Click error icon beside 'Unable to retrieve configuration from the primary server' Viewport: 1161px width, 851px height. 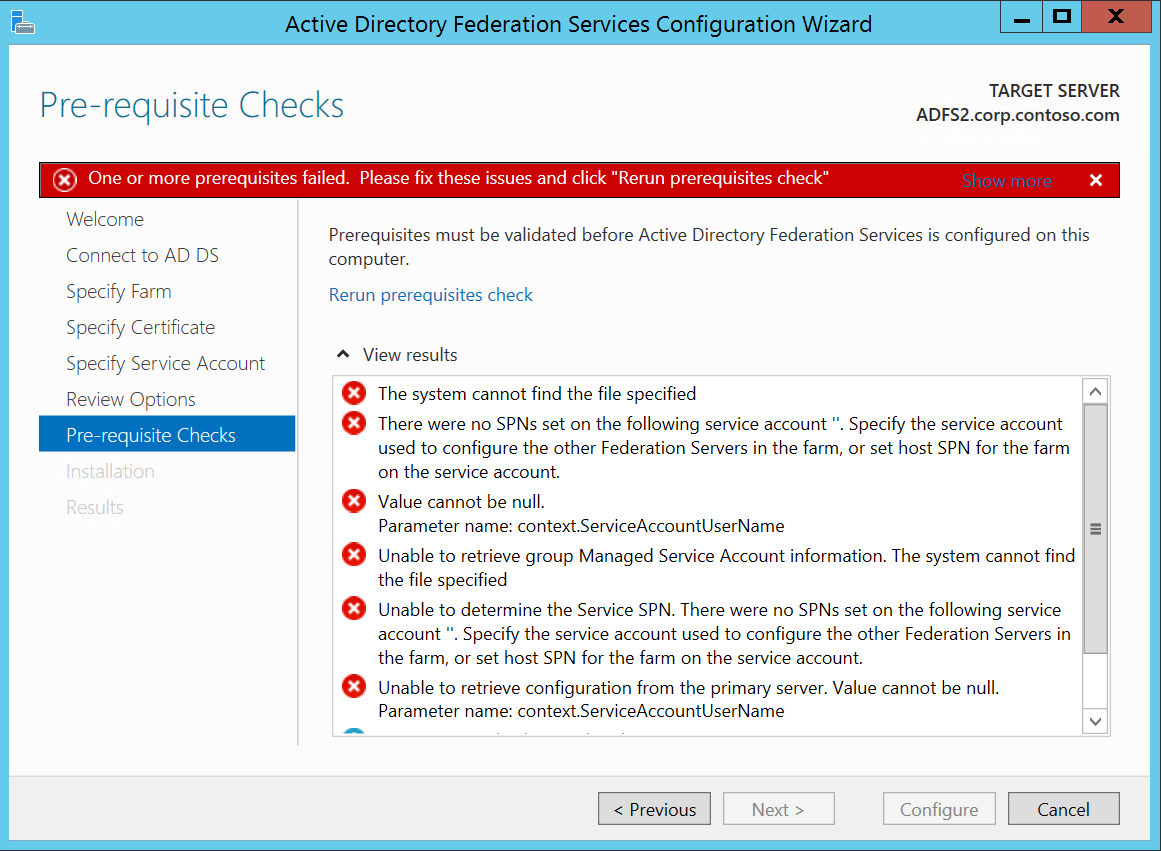pos(354,686)
